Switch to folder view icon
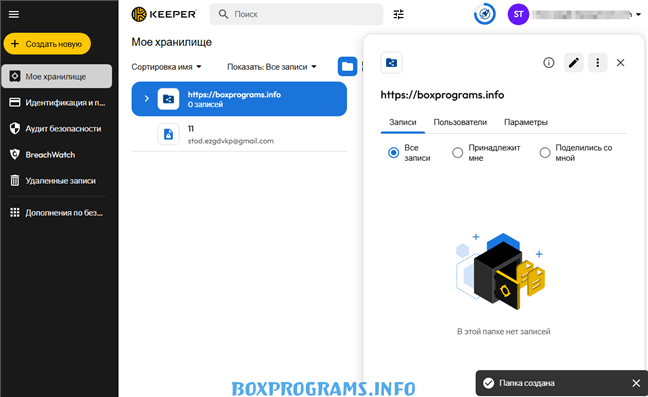The width and height of the screenshot is (648, 397). point(347,67)
